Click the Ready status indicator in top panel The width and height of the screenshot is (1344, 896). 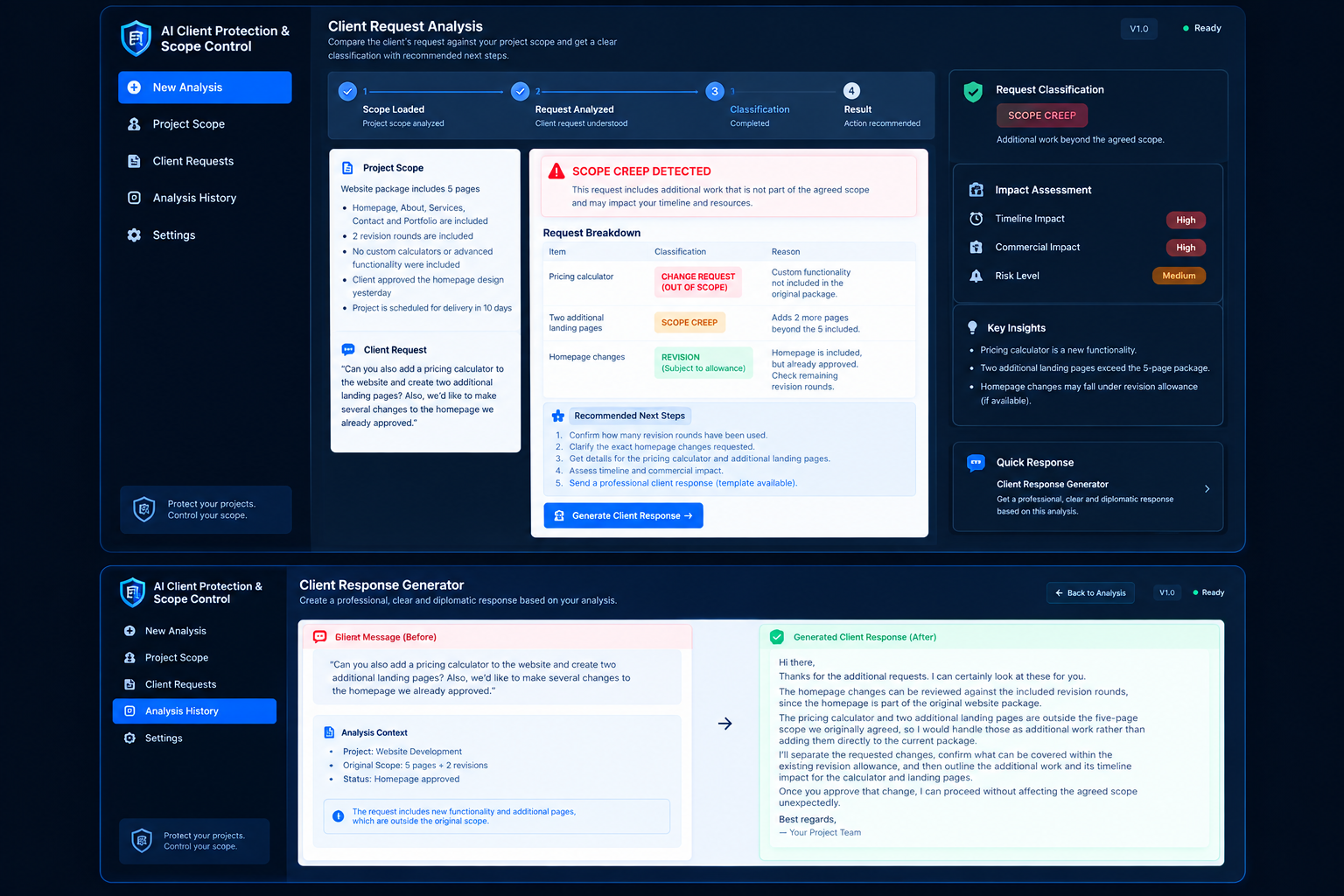click(x=1202, y=28)
